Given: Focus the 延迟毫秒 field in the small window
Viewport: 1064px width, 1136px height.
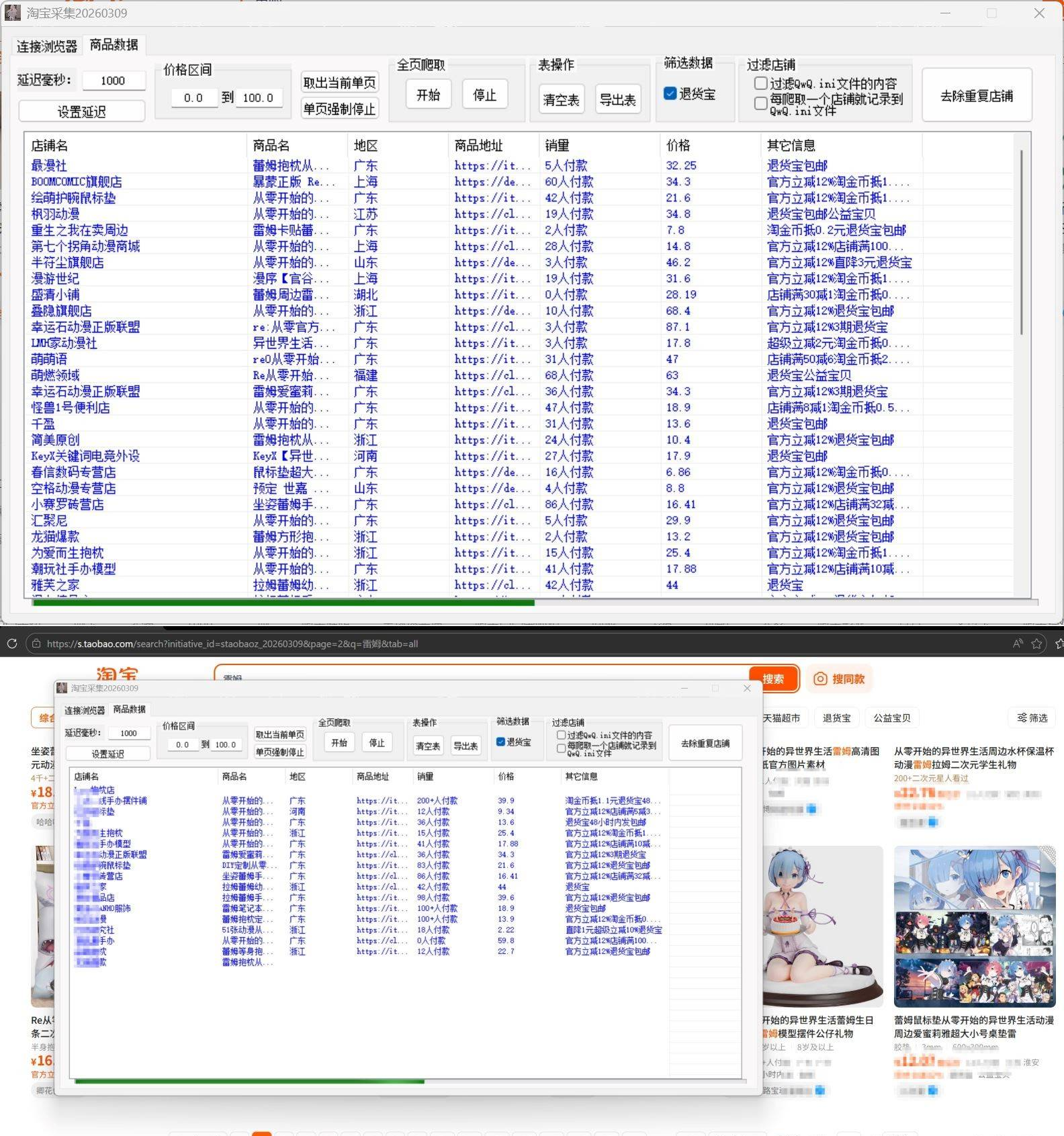Looking at the screenshot, I should point(128,733).
